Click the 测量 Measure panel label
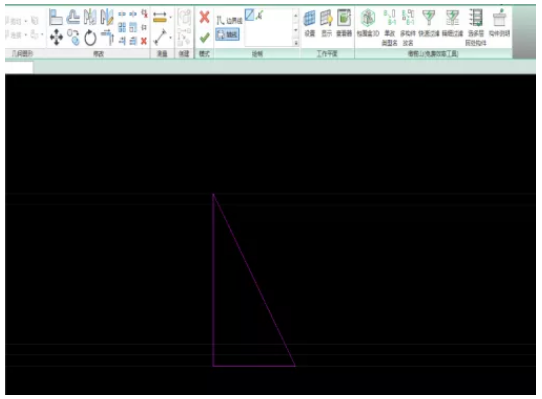542x399 pixels. (162, 54)
